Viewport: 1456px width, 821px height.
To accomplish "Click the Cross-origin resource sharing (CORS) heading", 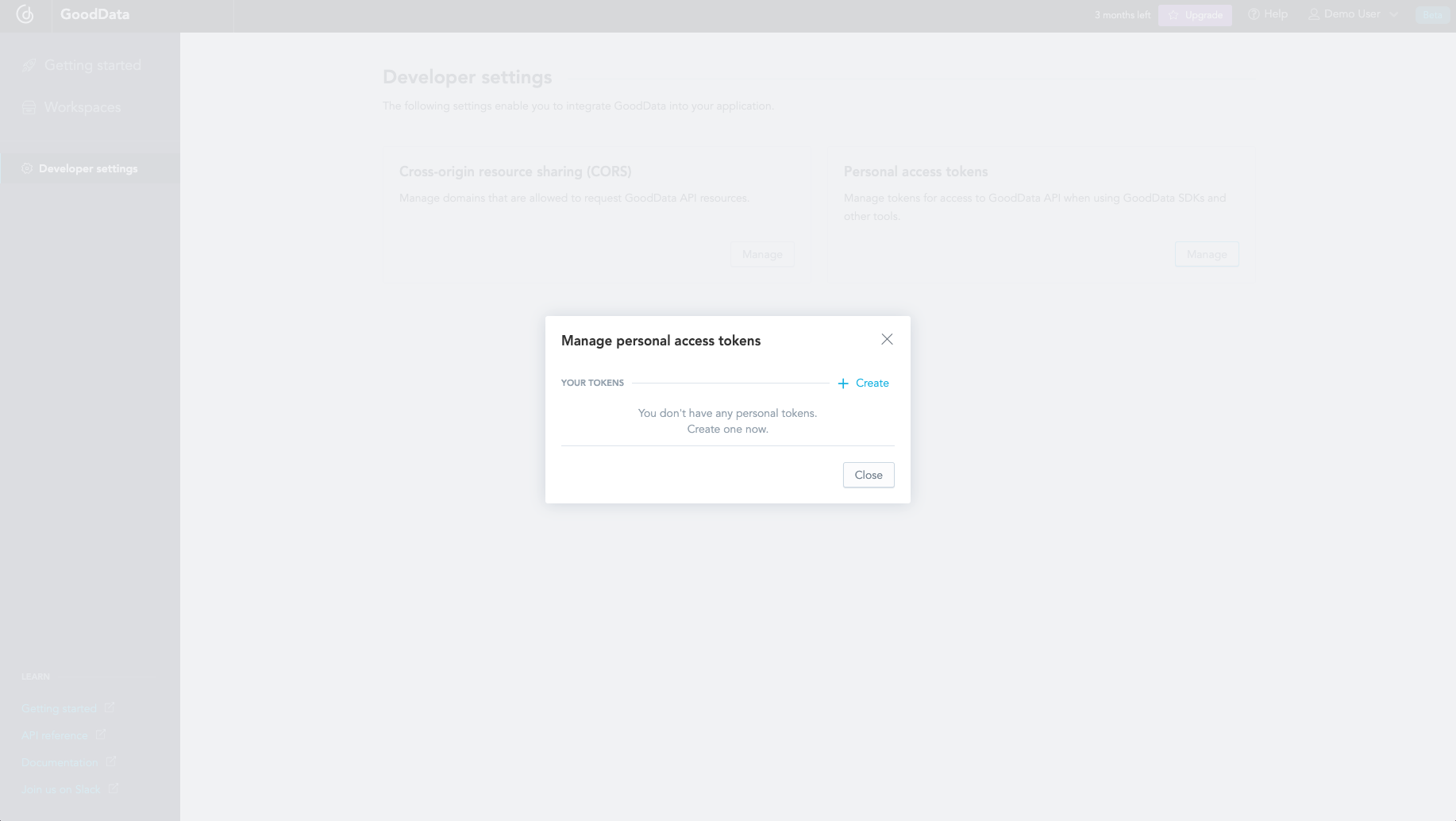I will (515, 172).
